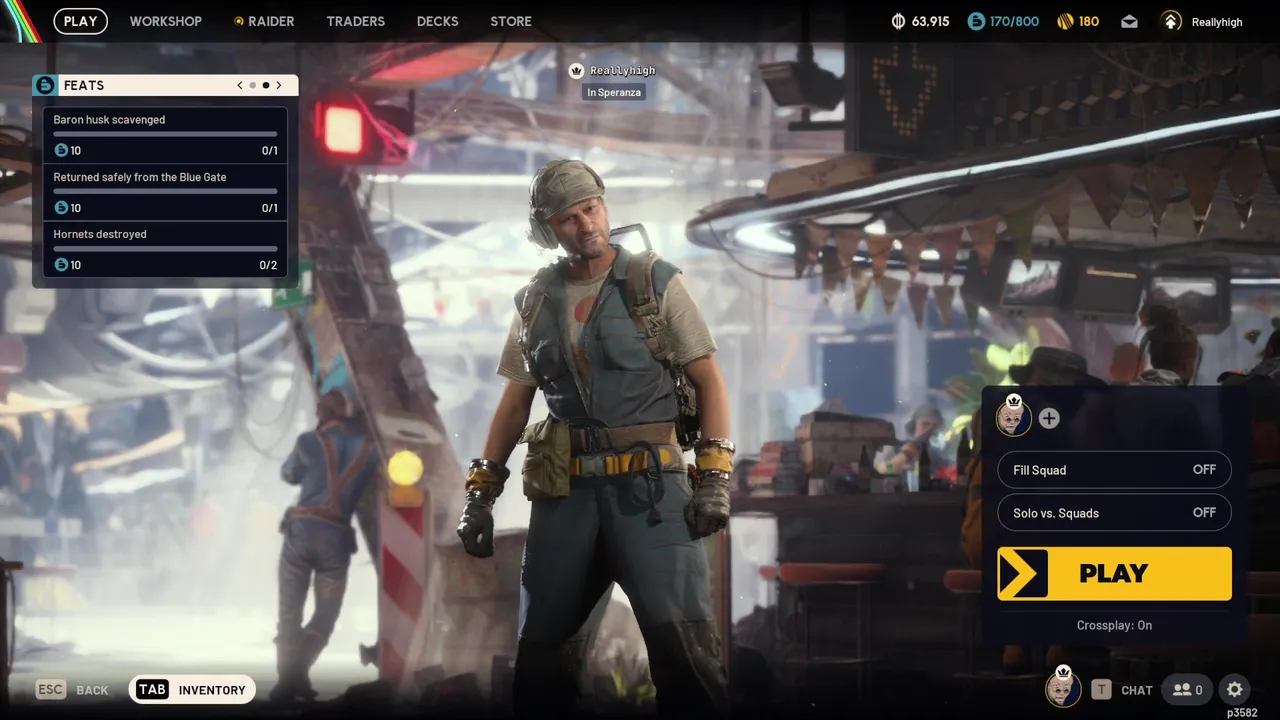Open the mail inbox envelope icon
1280x720 pixels.
click(1129, 21)
